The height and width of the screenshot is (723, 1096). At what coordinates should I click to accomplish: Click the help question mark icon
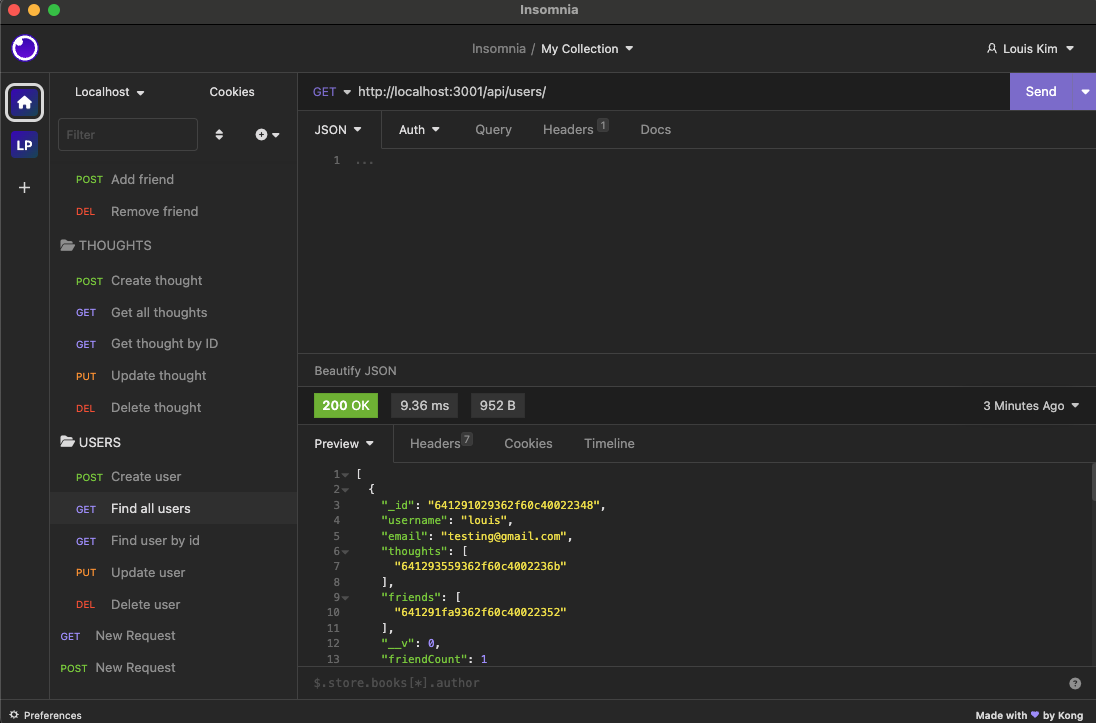1075,682
